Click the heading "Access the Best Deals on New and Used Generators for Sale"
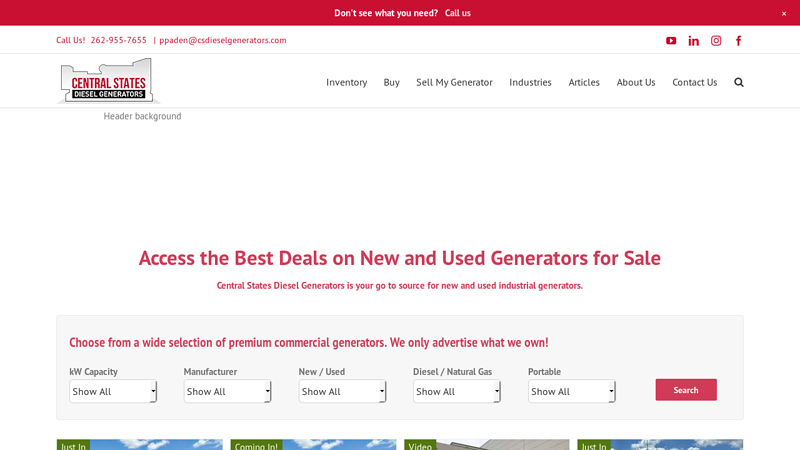The image size is (800, 450). [399, 258]
